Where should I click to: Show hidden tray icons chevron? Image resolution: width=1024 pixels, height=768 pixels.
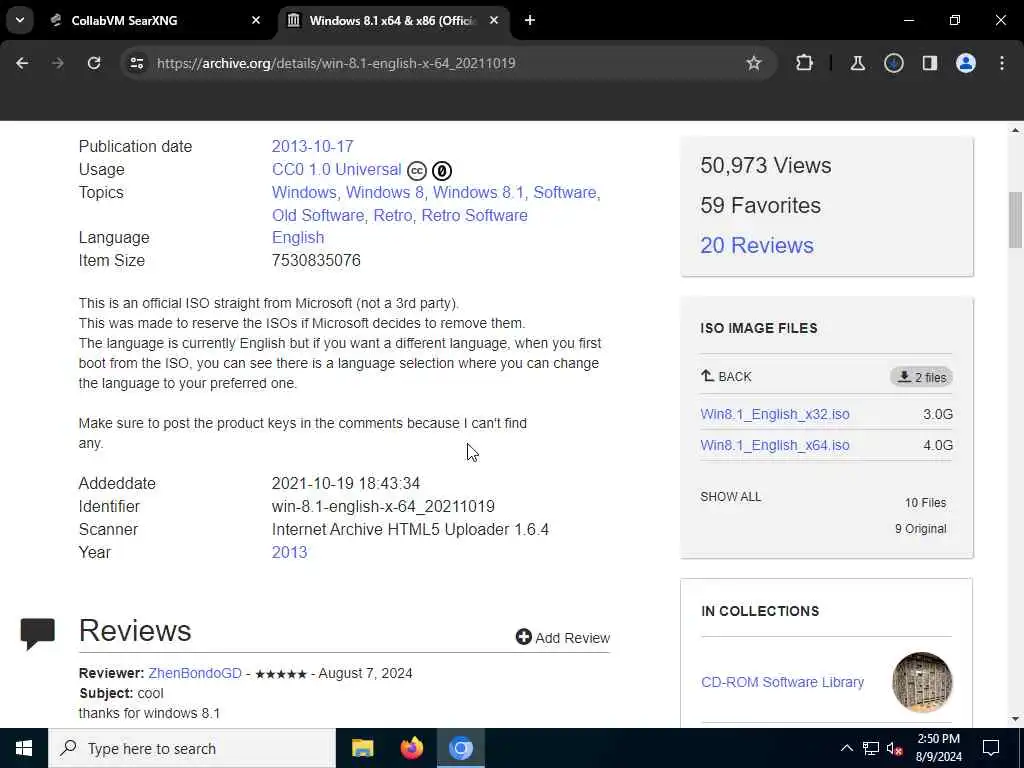[x=846, y=748]
